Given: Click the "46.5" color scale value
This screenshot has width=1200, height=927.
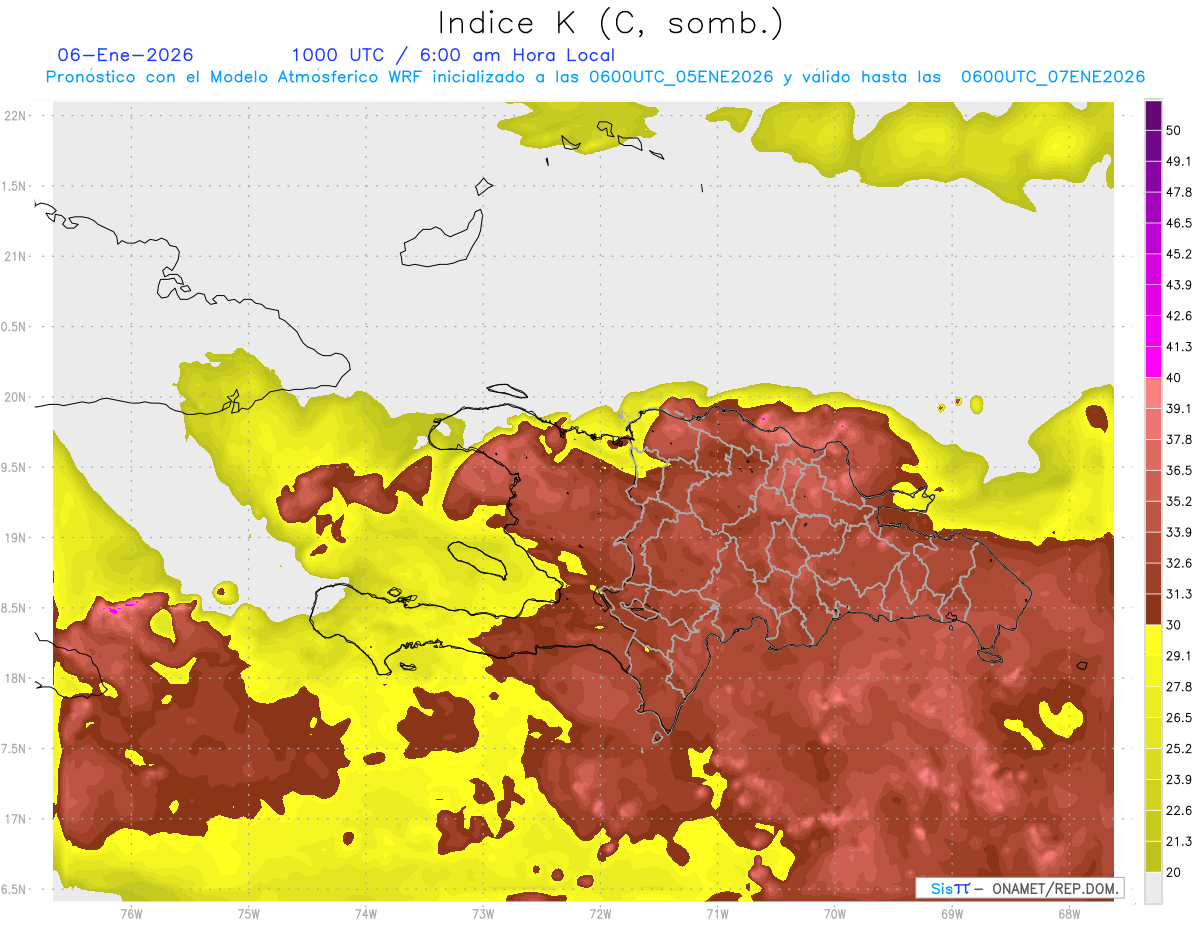Looking at the screenshot, I should (x=1179, y=223).
